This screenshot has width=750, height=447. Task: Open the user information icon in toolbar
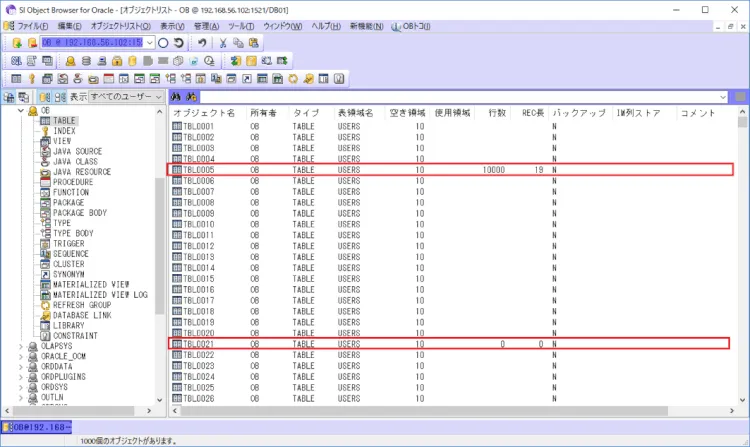70,61
